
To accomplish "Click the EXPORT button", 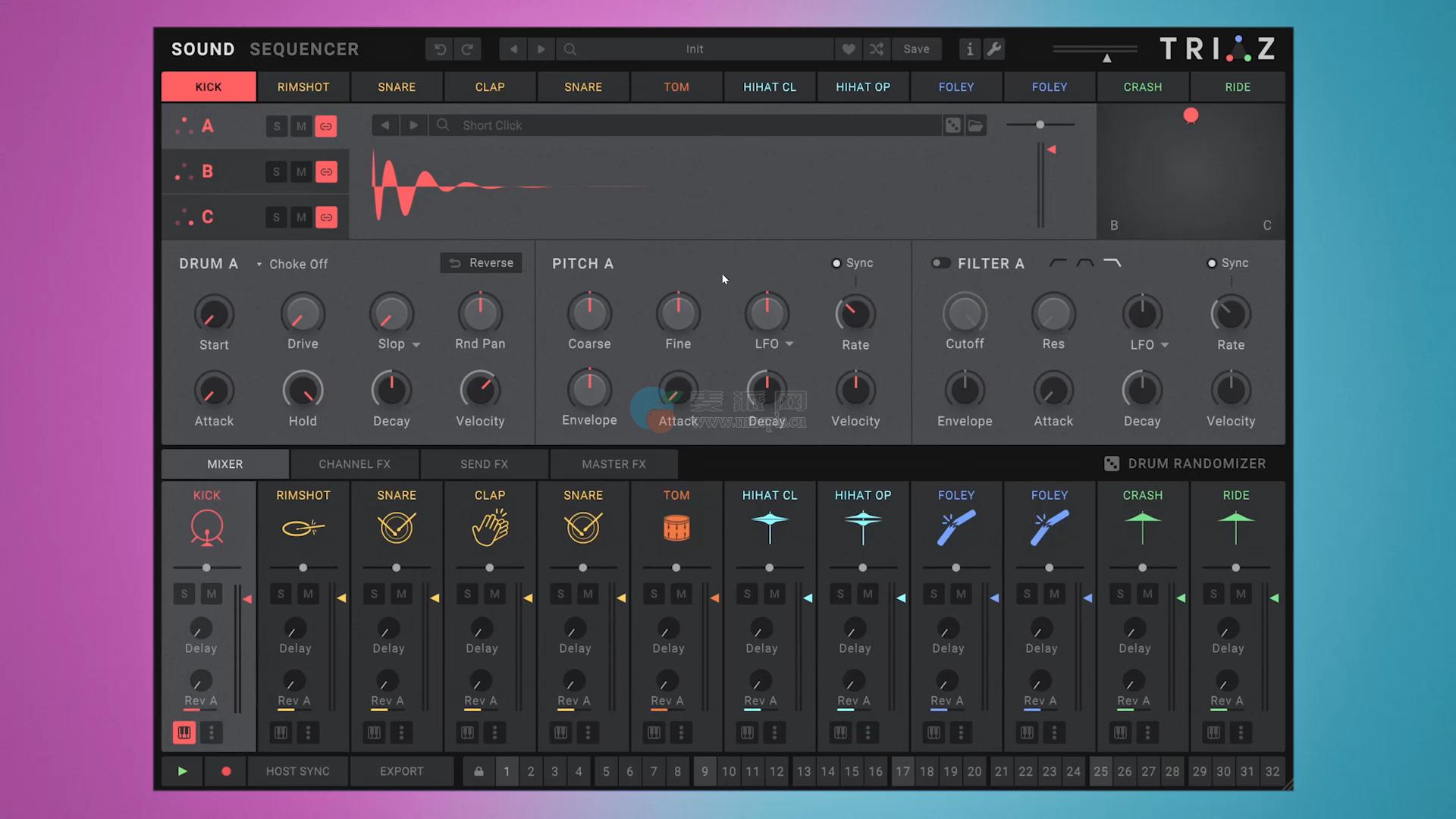I will tap(402, 771).
